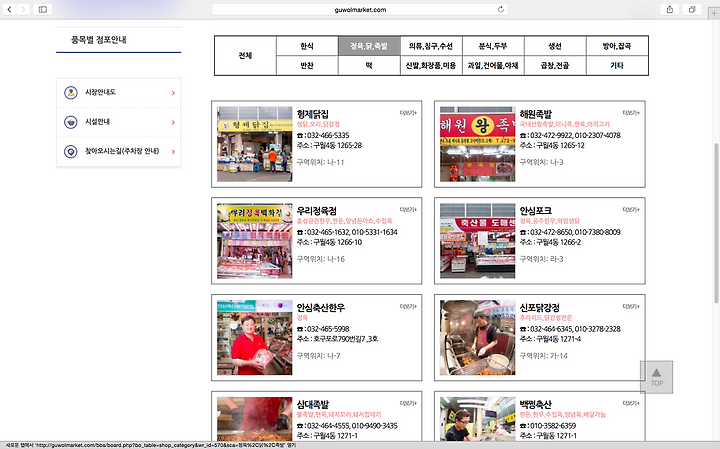Viewport: 720px width, 449px height.
Task: Toggle the Safari sidebar icon
Action: (x=43, y=9)
